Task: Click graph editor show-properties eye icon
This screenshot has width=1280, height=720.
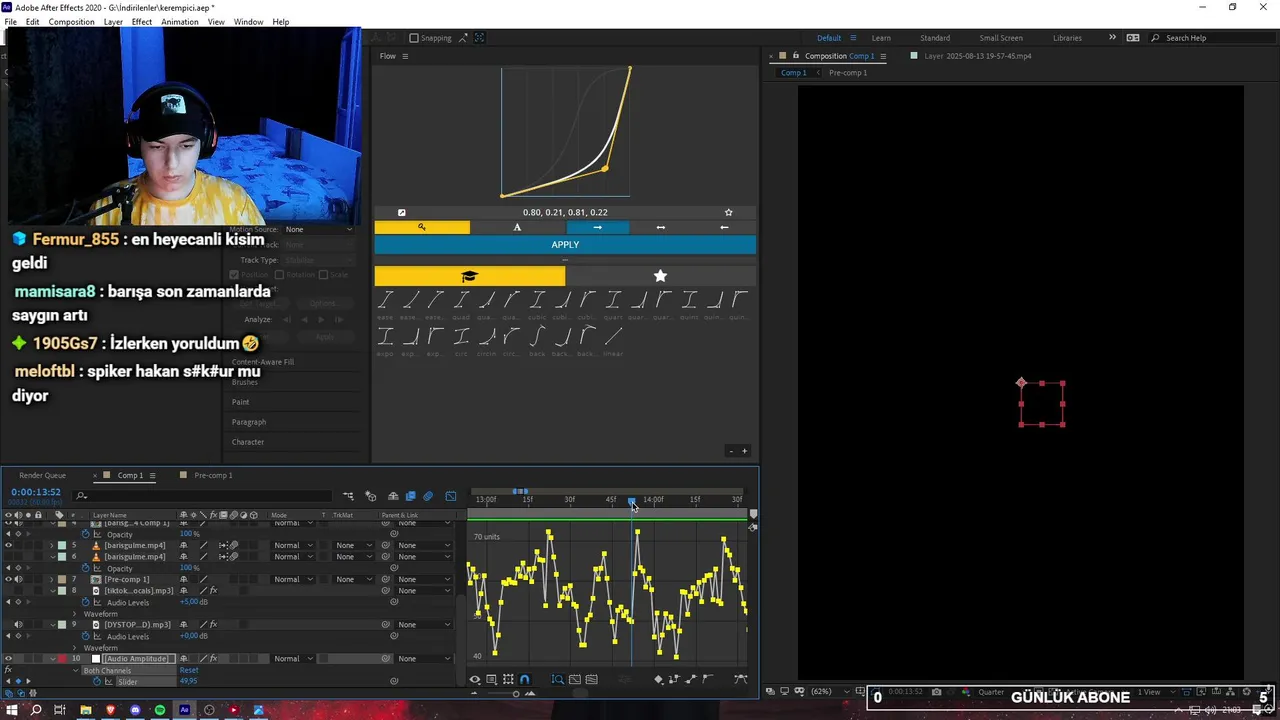Action: 475,680
